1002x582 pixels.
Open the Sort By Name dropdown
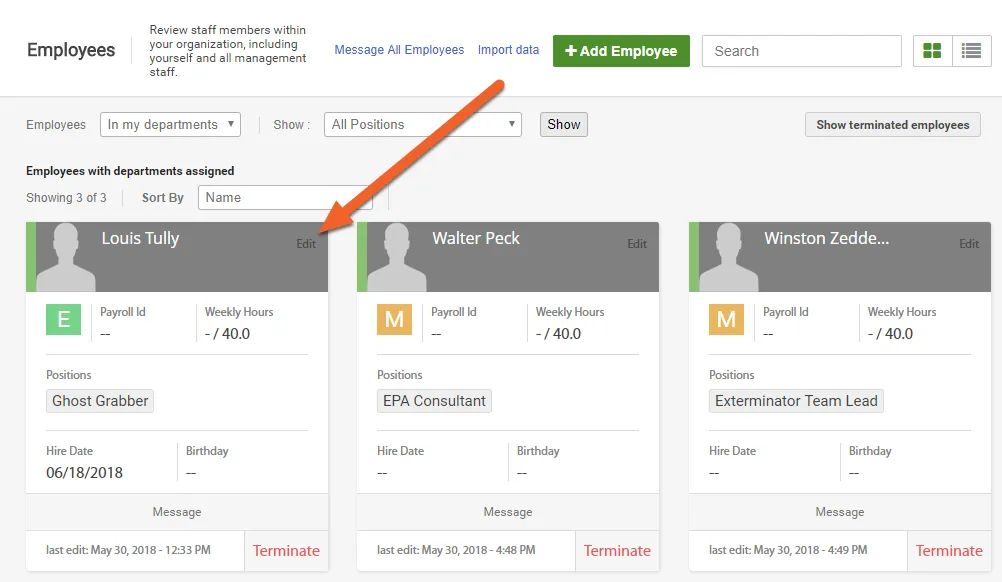pyautogui.click(x=285, y=197)
